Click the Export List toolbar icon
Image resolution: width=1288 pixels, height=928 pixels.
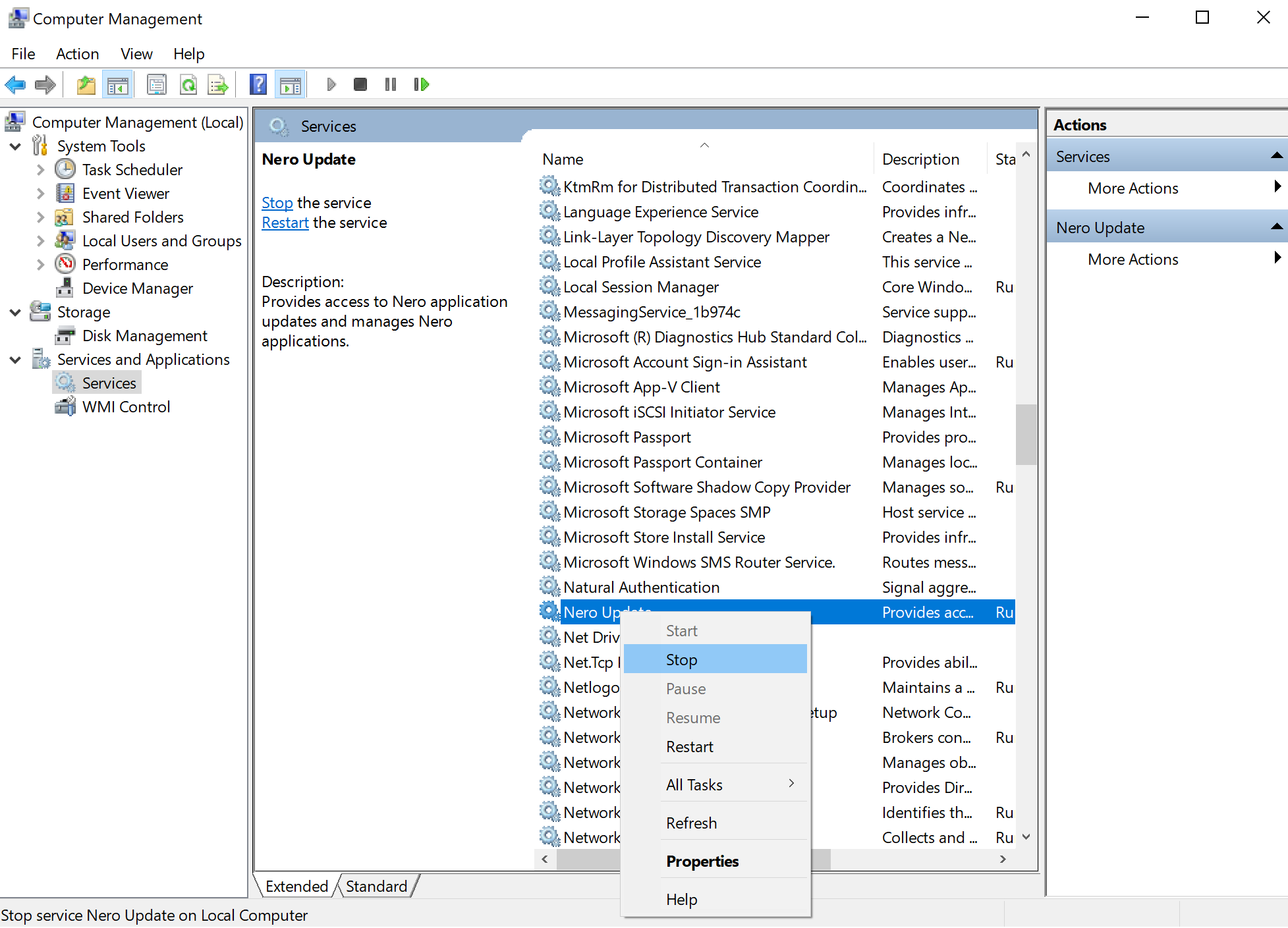217,84
